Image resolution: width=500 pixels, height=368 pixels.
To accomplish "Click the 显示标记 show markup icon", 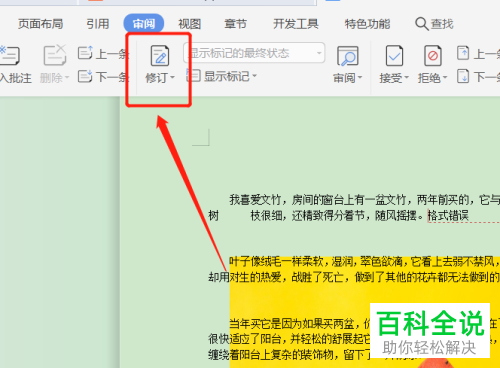I will click(x=193, y=76).
